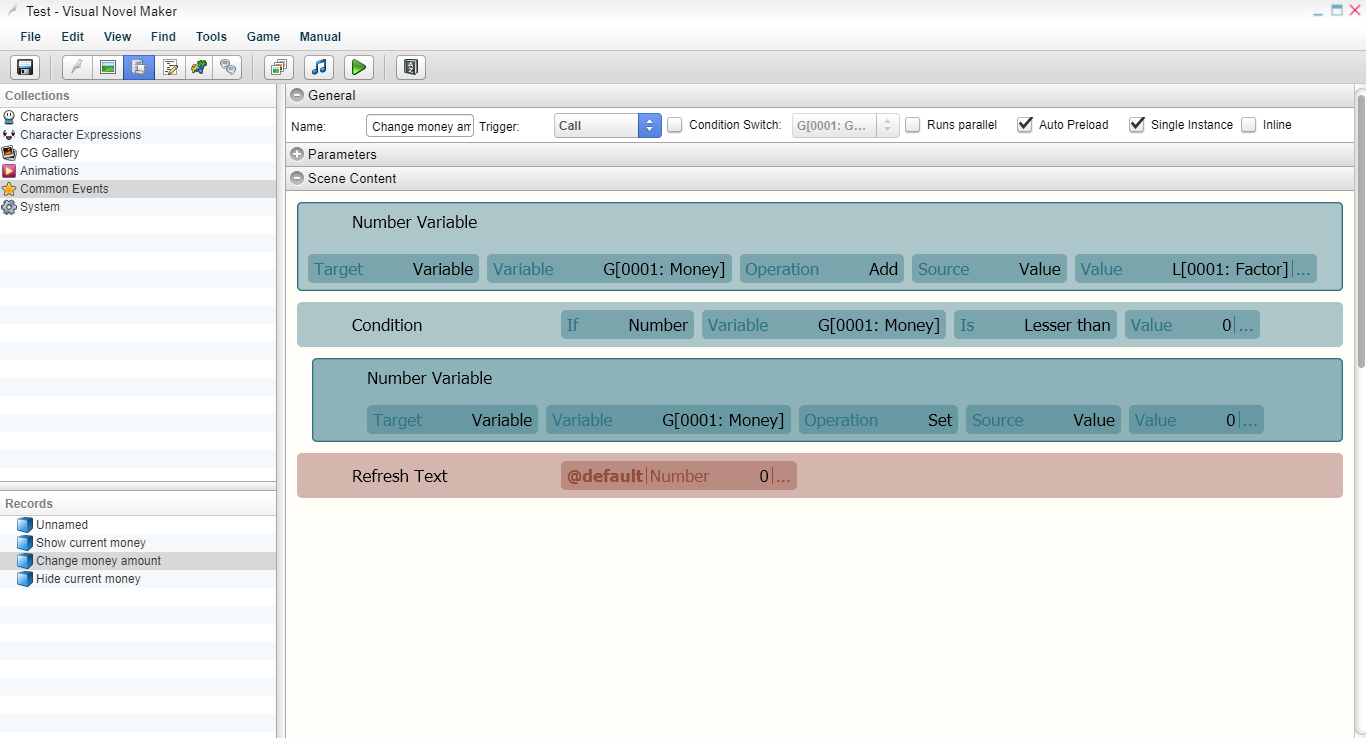Click the blue music note toolbar icon
This screenshot has height=738, width=1366.
pos(319,67)
